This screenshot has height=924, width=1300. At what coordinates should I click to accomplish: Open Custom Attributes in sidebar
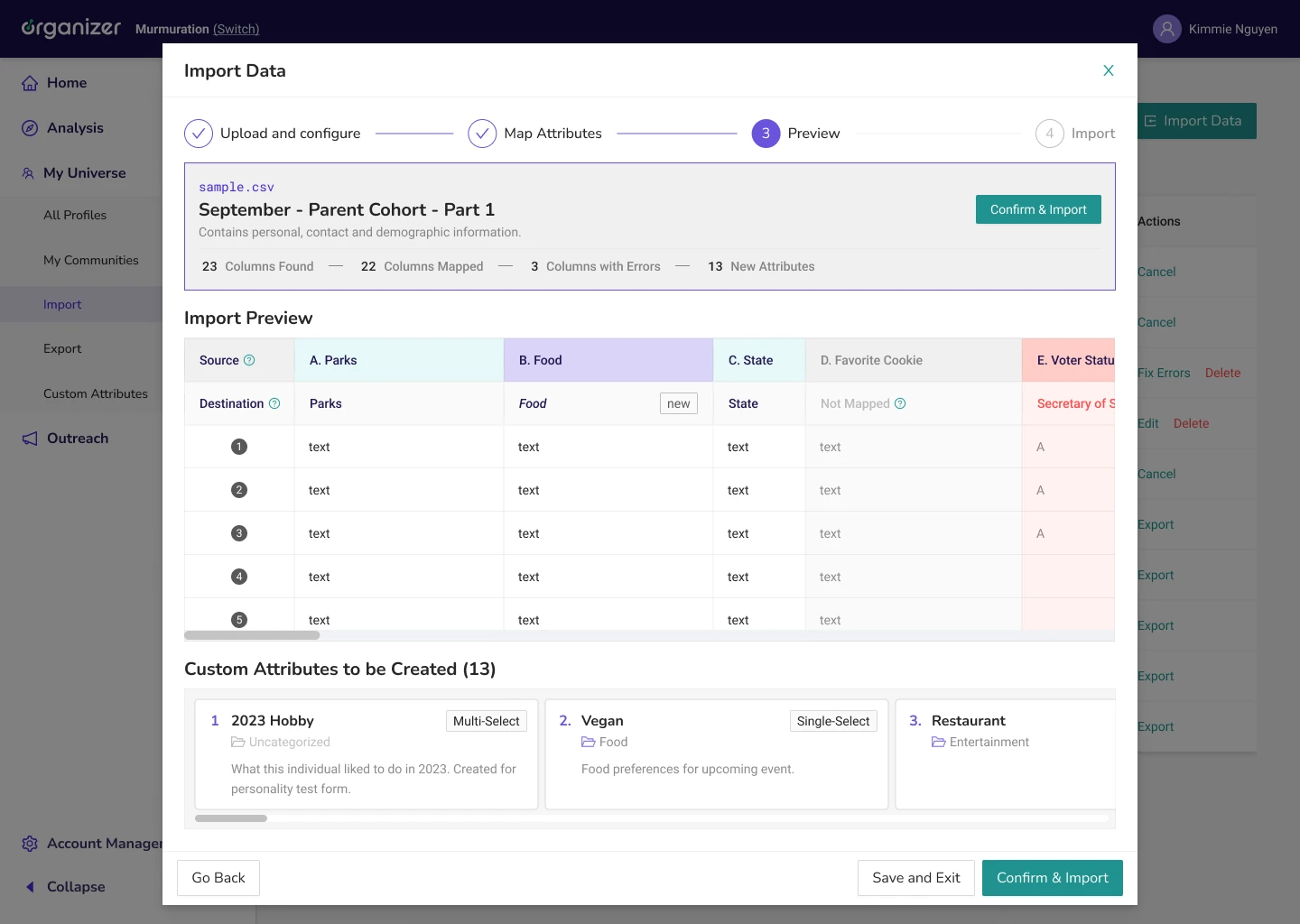[x=96, y=393]
